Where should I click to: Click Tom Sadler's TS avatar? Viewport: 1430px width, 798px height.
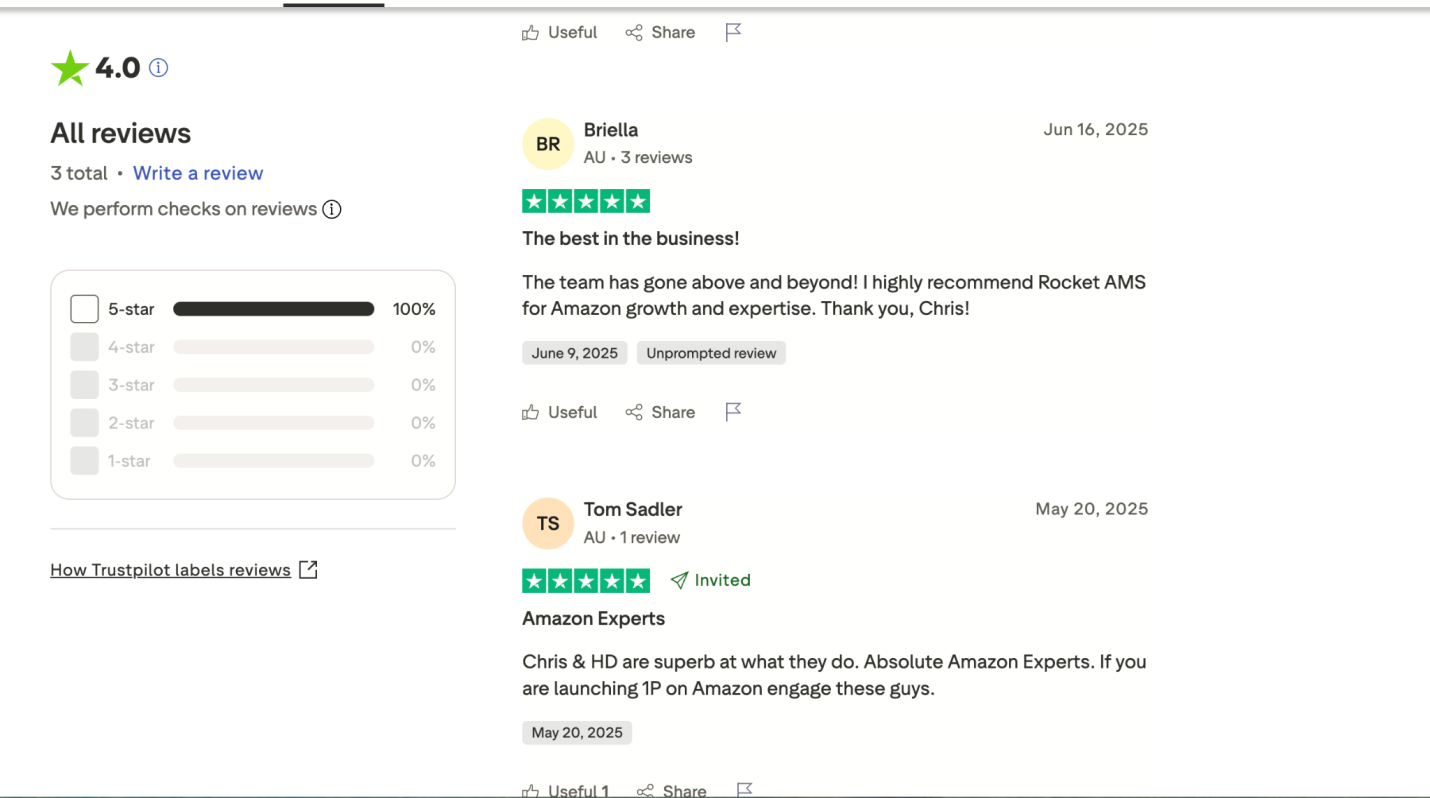548,523
